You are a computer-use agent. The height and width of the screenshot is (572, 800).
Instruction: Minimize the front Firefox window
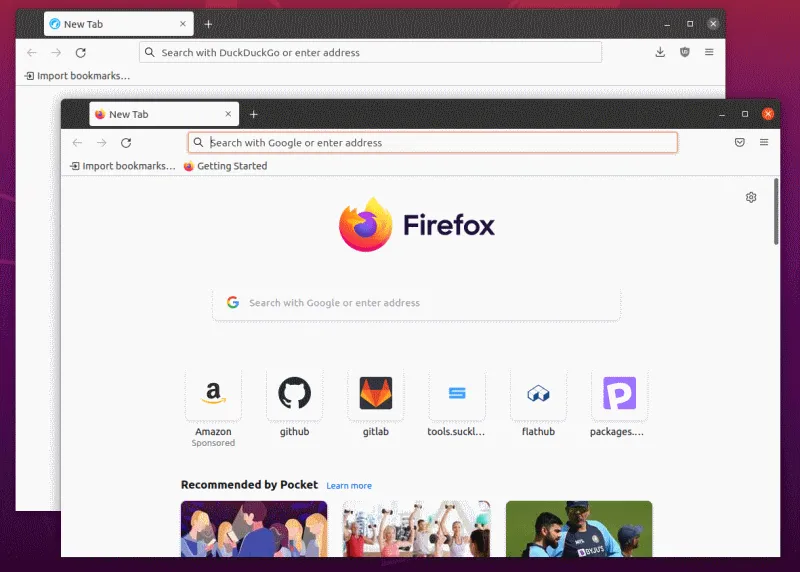pyautogui.click(x=722, y=115)
